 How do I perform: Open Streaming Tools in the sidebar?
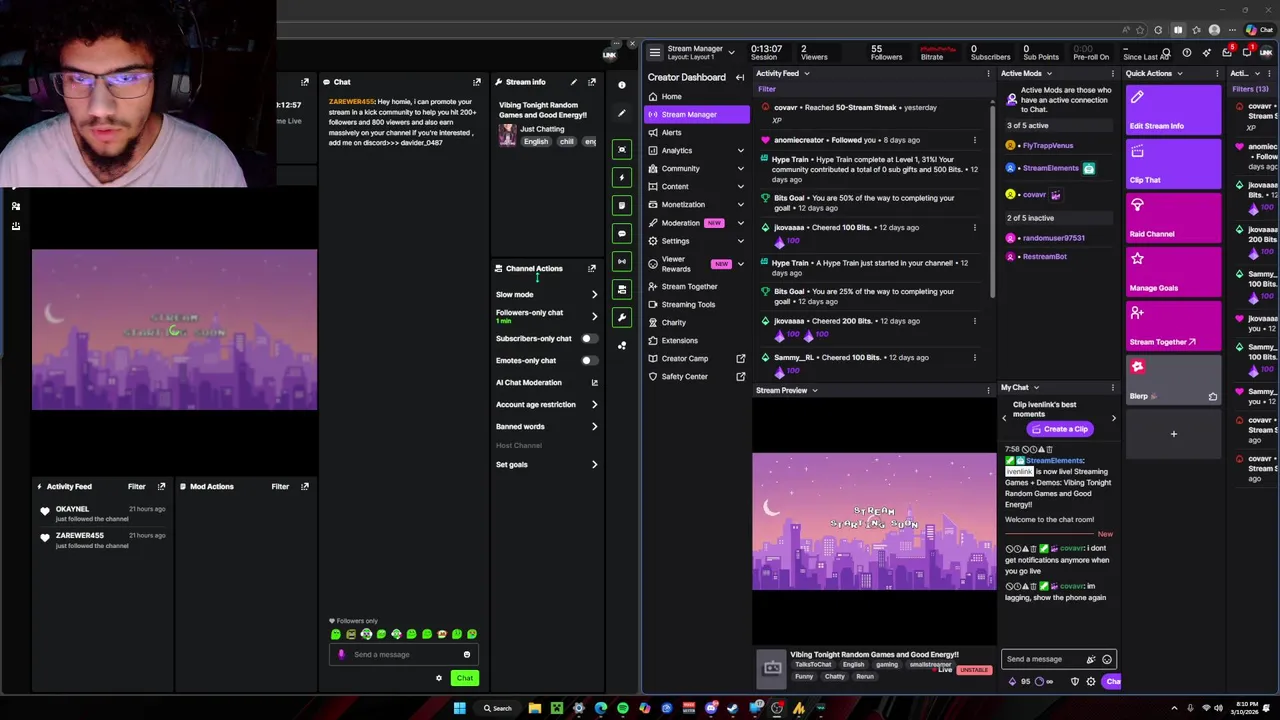click(x=695, y=305)
